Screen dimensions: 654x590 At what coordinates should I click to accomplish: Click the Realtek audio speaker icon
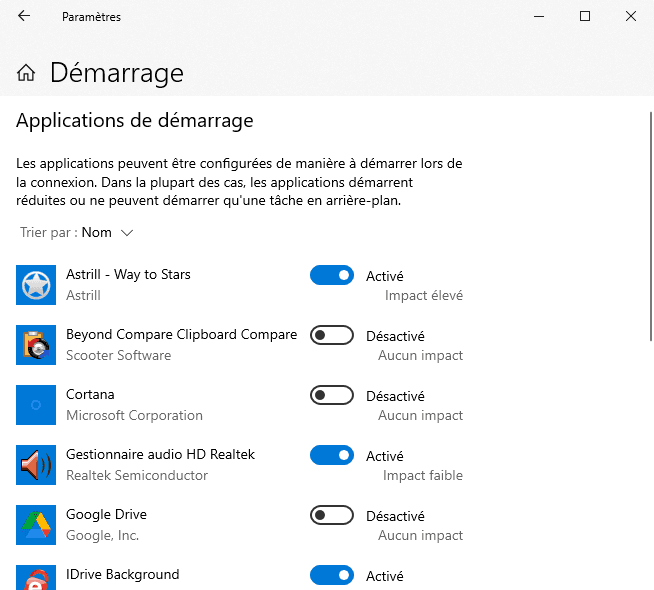(x=36, y=465)
